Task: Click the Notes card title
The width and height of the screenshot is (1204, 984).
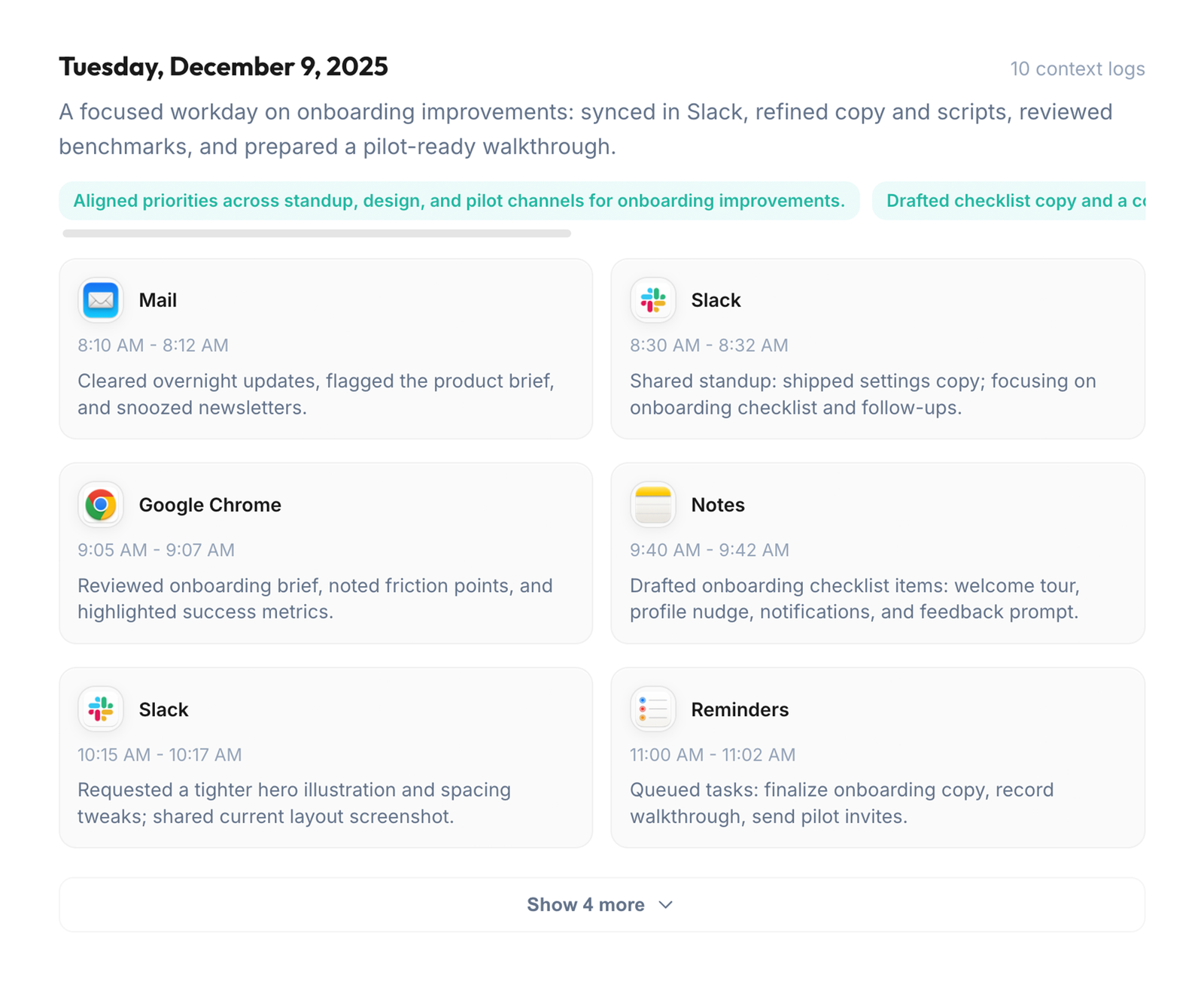Action: tap(718, 505)
